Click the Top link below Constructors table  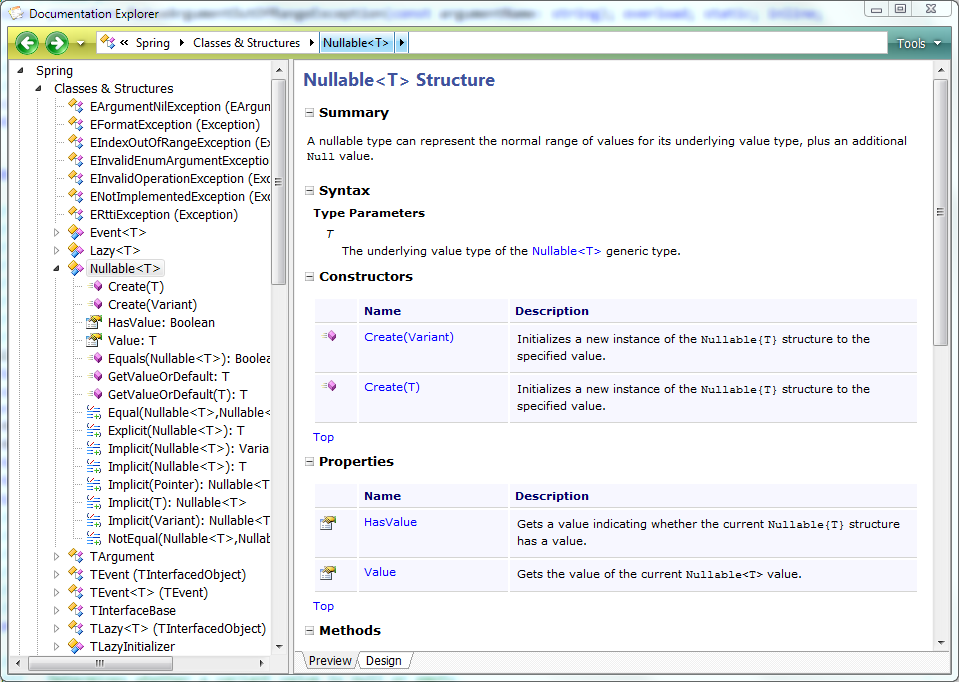(x=323, y=437)
